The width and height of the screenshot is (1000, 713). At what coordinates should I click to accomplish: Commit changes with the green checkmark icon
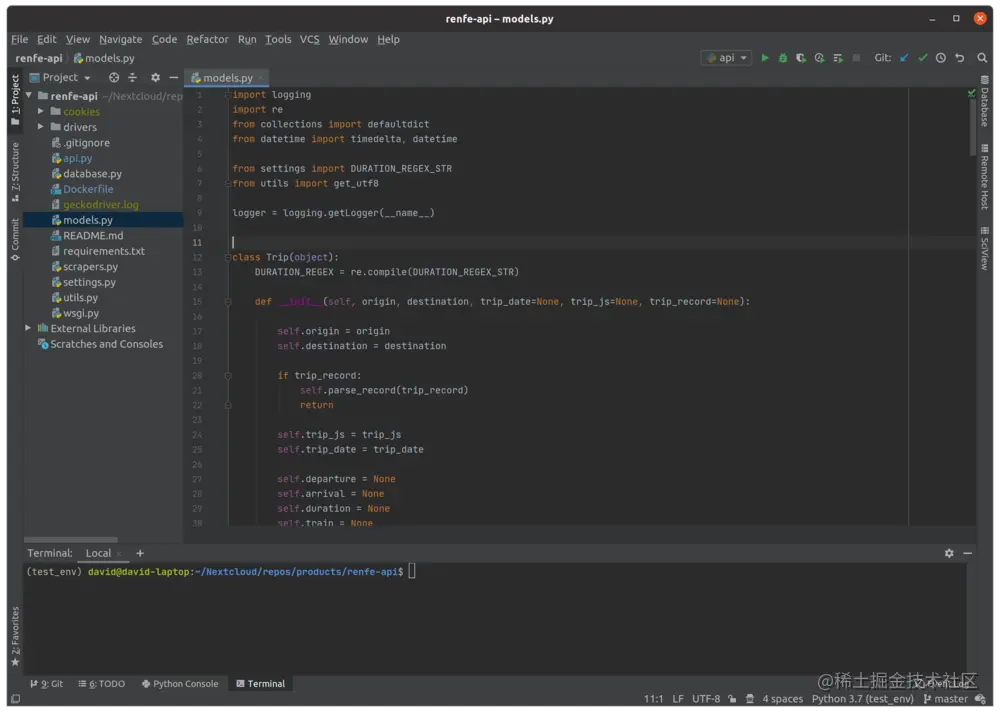click(x=921, y=58)
